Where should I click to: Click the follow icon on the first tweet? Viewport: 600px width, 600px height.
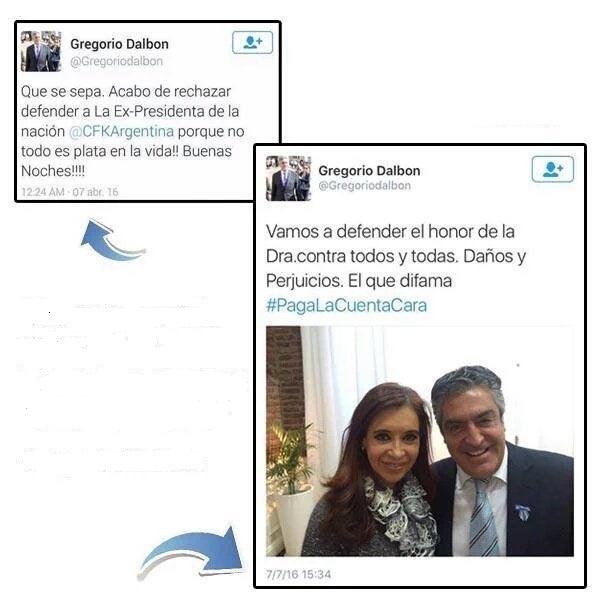tap(253, 42)
